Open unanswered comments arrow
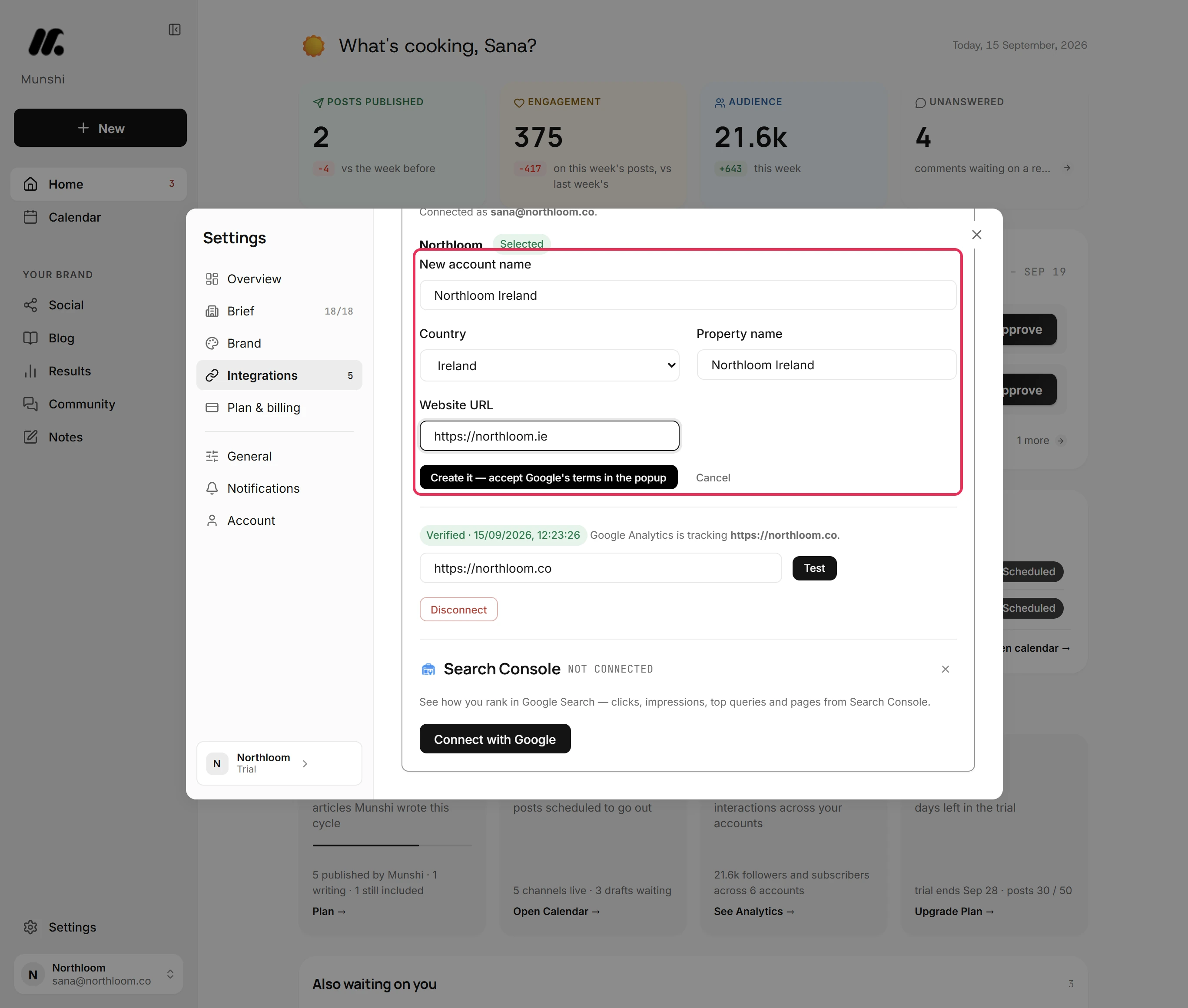Image resolution: width=1188 pixels, height=1008 pixels. click(1067, 168)
